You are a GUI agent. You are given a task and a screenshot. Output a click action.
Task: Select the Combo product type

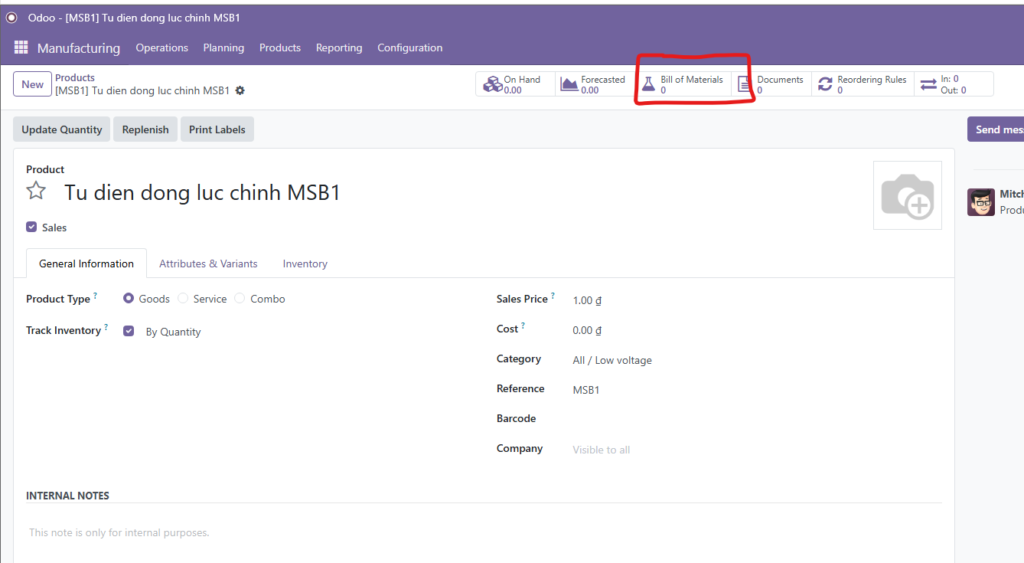coord(240,299)
